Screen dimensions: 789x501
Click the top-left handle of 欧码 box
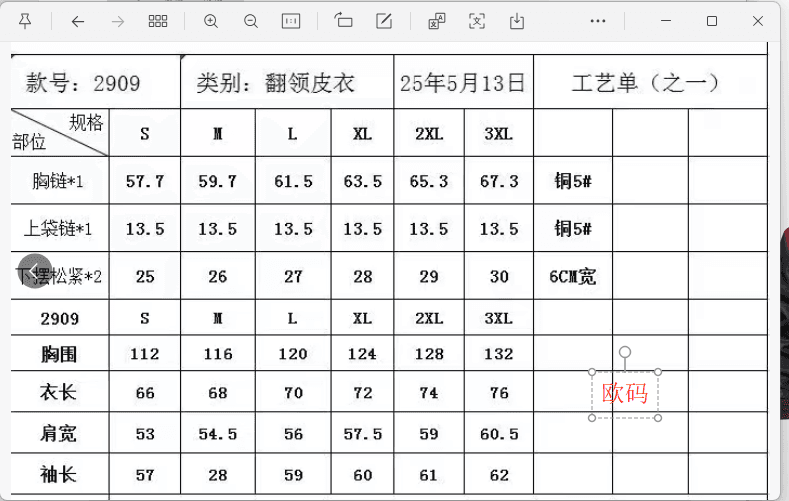tap(592, 372)
